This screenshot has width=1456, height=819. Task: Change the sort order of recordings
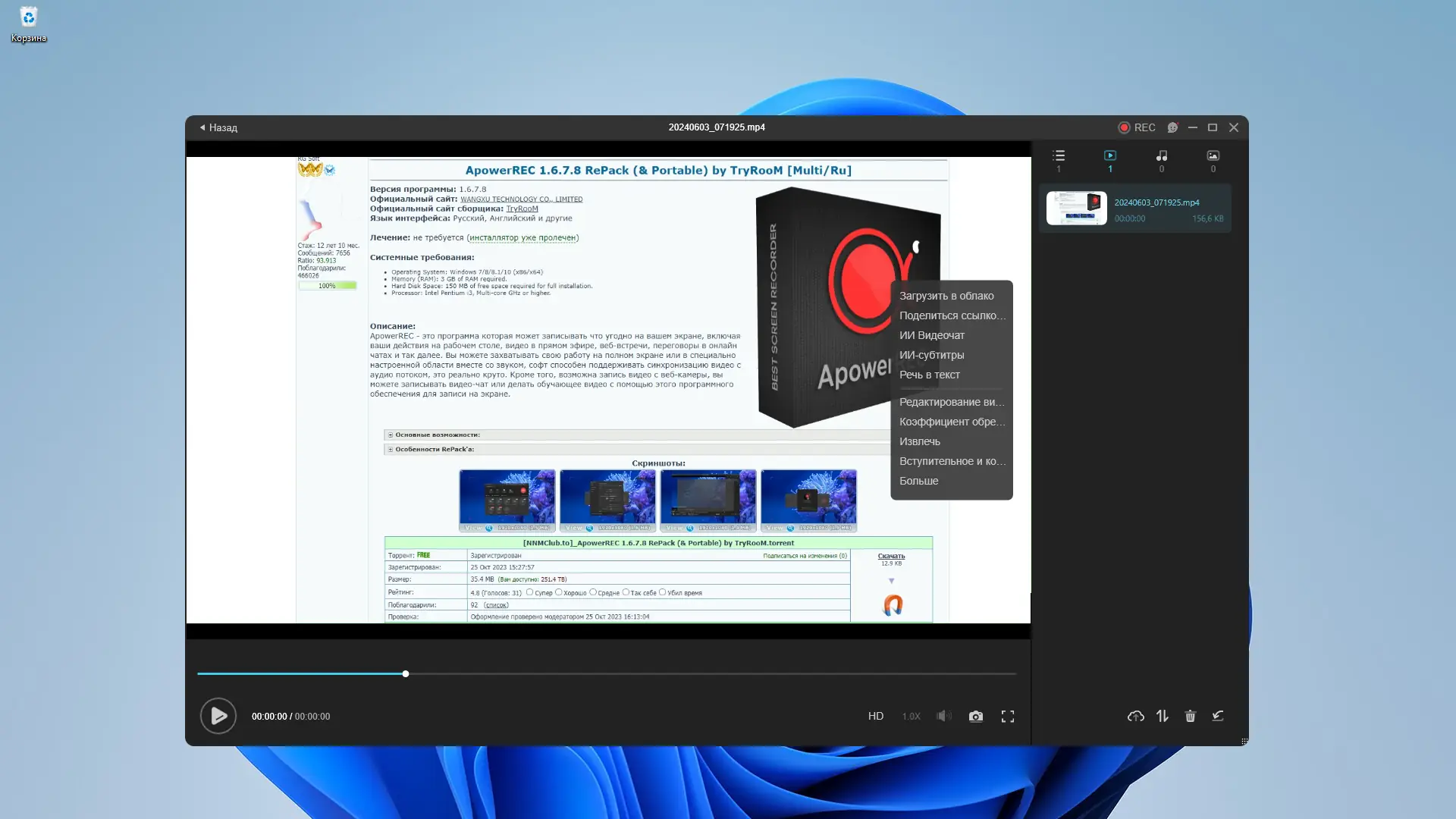(x=1163, y=716)
